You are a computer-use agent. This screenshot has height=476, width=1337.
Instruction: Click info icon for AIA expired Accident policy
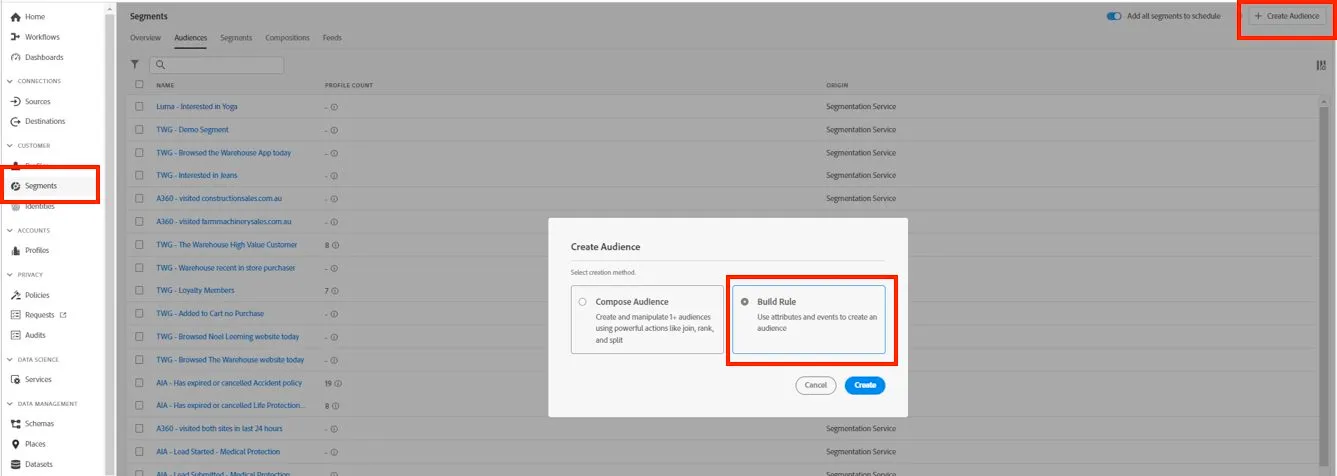click(x=339, y=383)
